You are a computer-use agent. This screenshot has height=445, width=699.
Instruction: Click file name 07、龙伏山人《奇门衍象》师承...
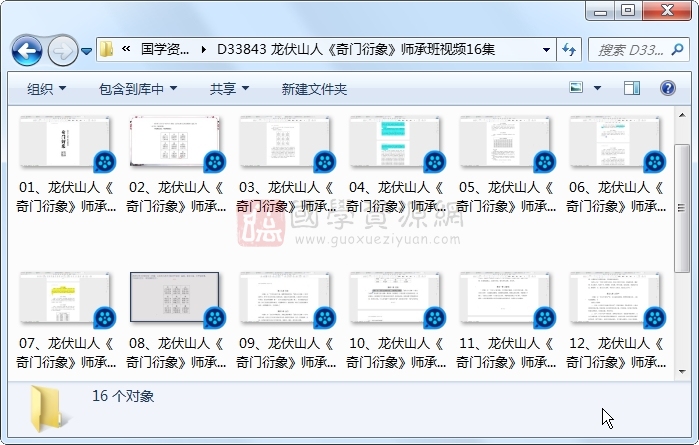point(66,352)
